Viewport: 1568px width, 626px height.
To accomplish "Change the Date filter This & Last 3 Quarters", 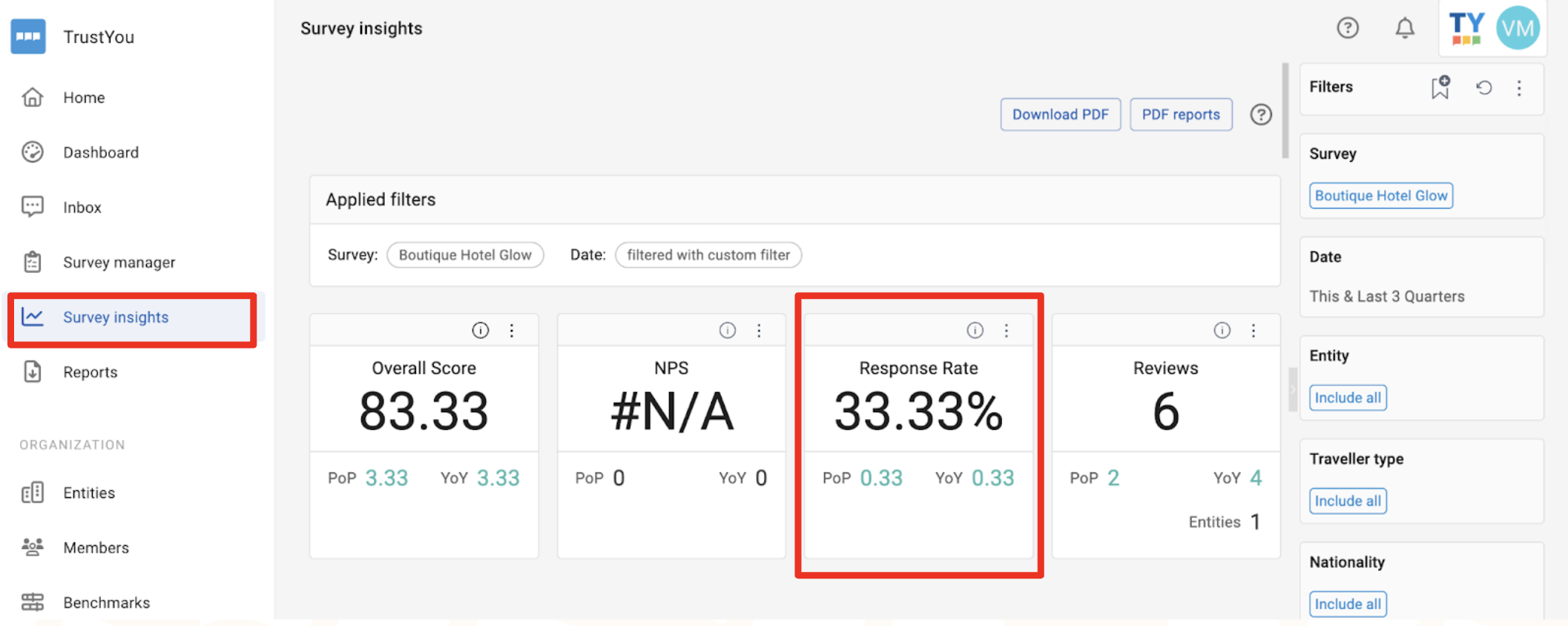I will (1387, 296).
